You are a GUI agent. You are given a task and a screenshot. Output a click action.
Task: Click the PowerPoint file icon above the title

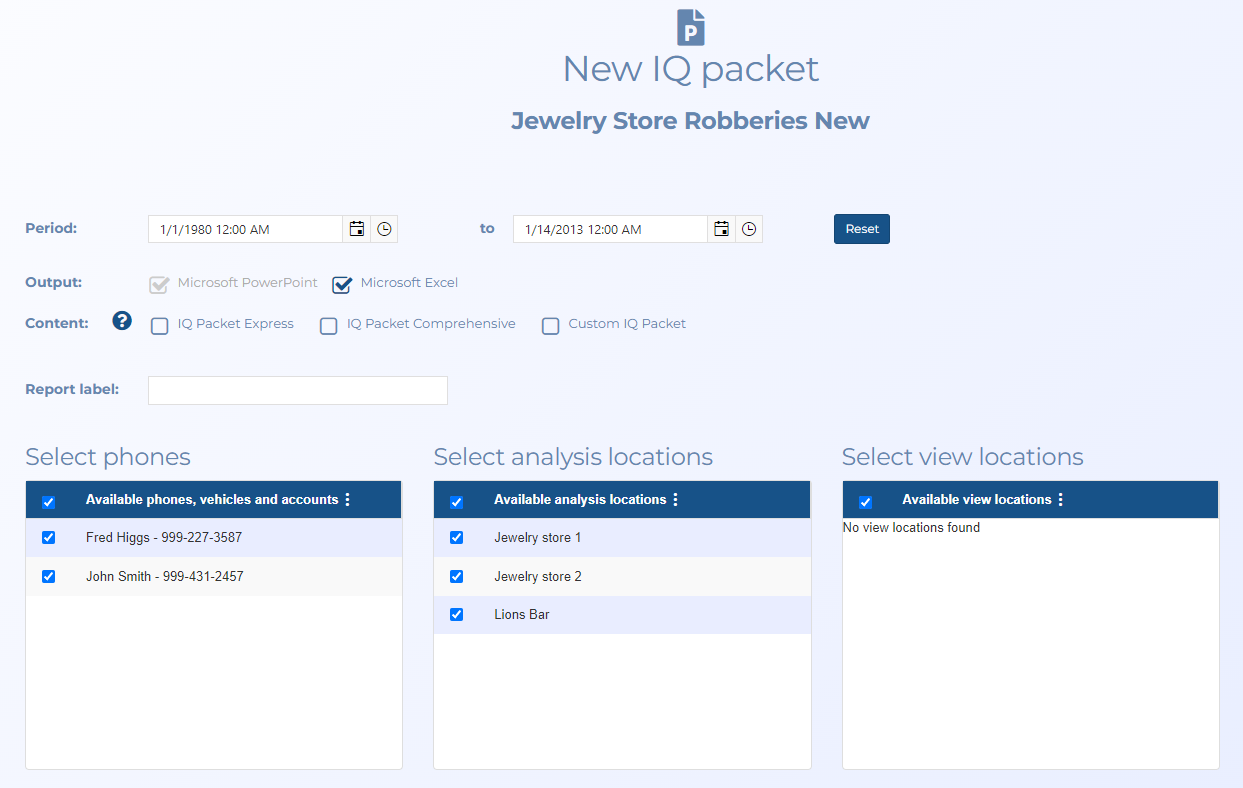(691, 27)
